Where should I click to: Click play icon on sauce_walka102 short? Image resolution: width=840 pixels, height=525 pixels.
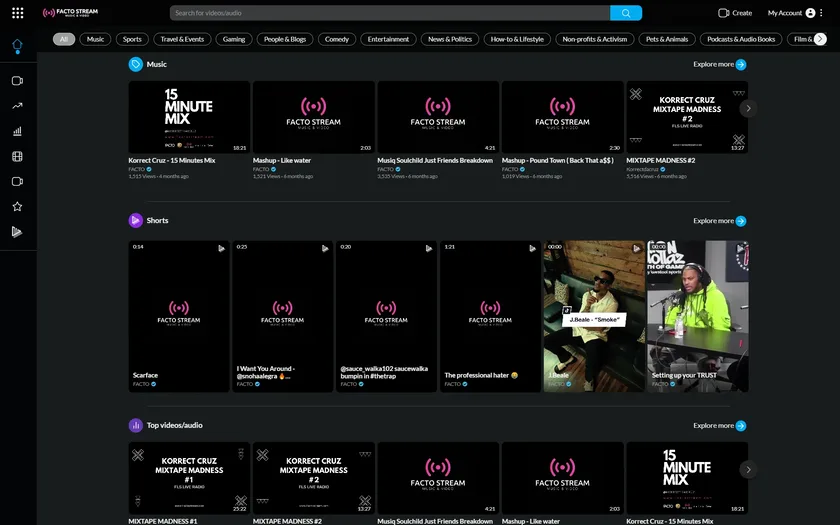[x=429, y=248]
